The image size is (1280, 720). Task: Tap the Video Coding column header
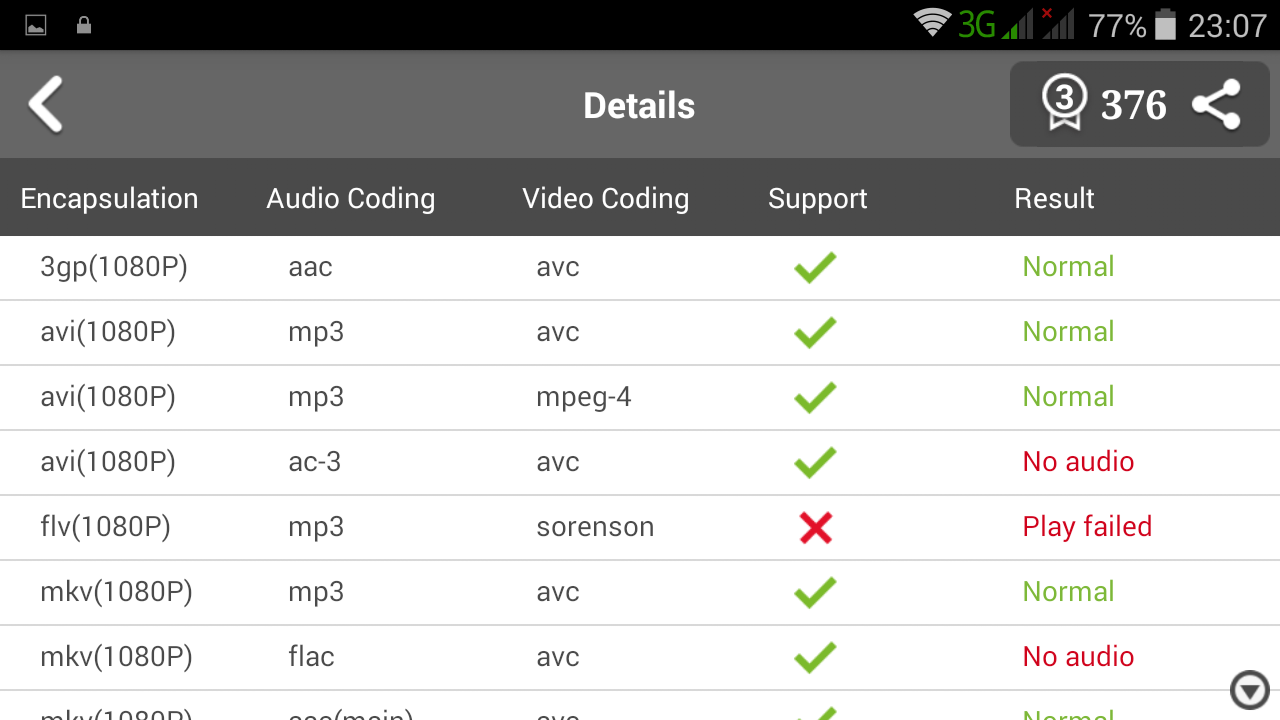[x=605, y=198]
